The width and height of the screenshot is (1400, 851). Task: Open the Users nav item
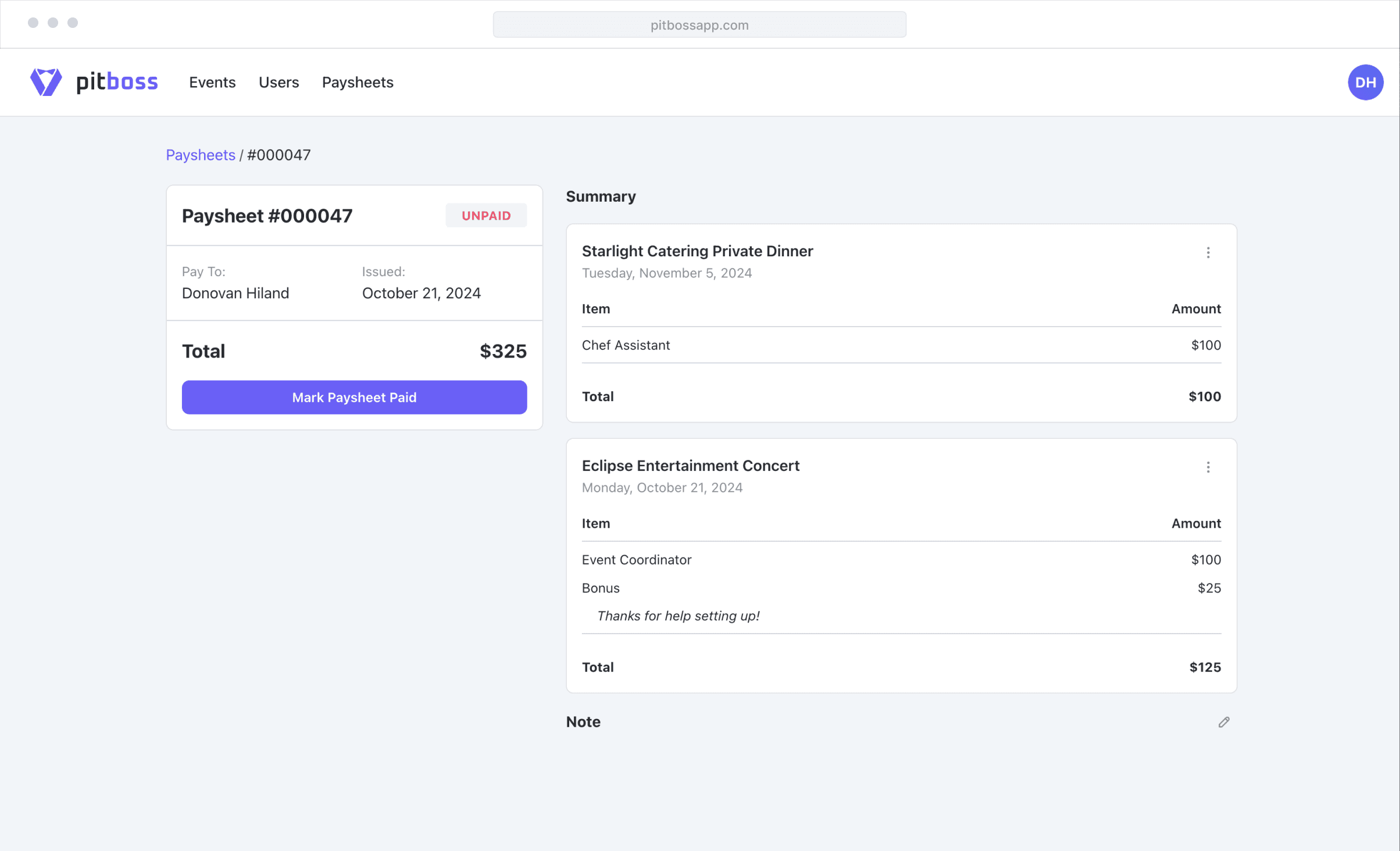point(278,83)
